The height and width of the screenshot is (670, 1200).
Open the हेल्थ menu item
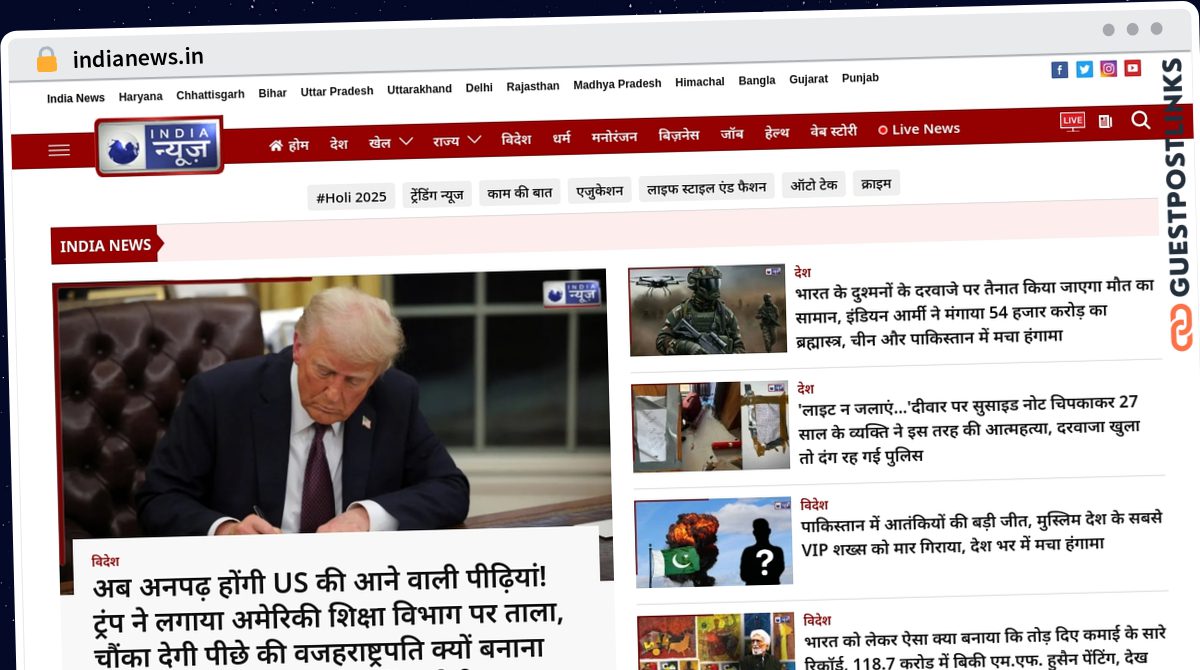[777, 133]
